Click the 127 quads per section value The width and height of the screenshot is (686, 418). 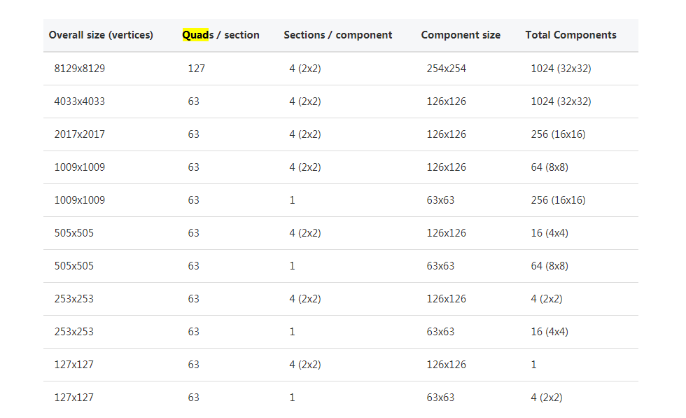(x=196, y=68)
